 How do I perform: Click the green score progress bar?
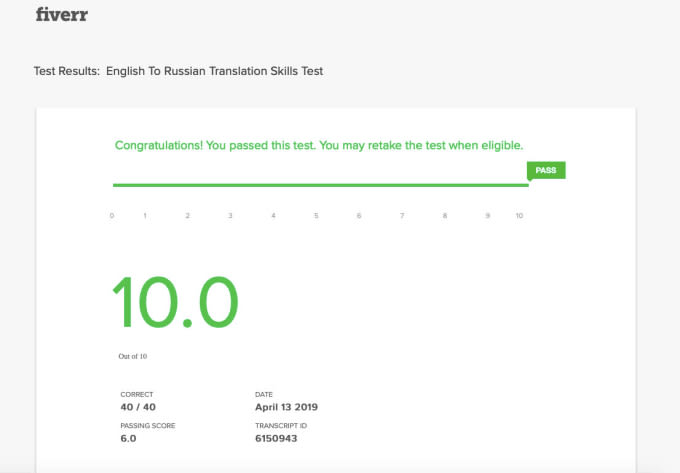tap(320, 185)
